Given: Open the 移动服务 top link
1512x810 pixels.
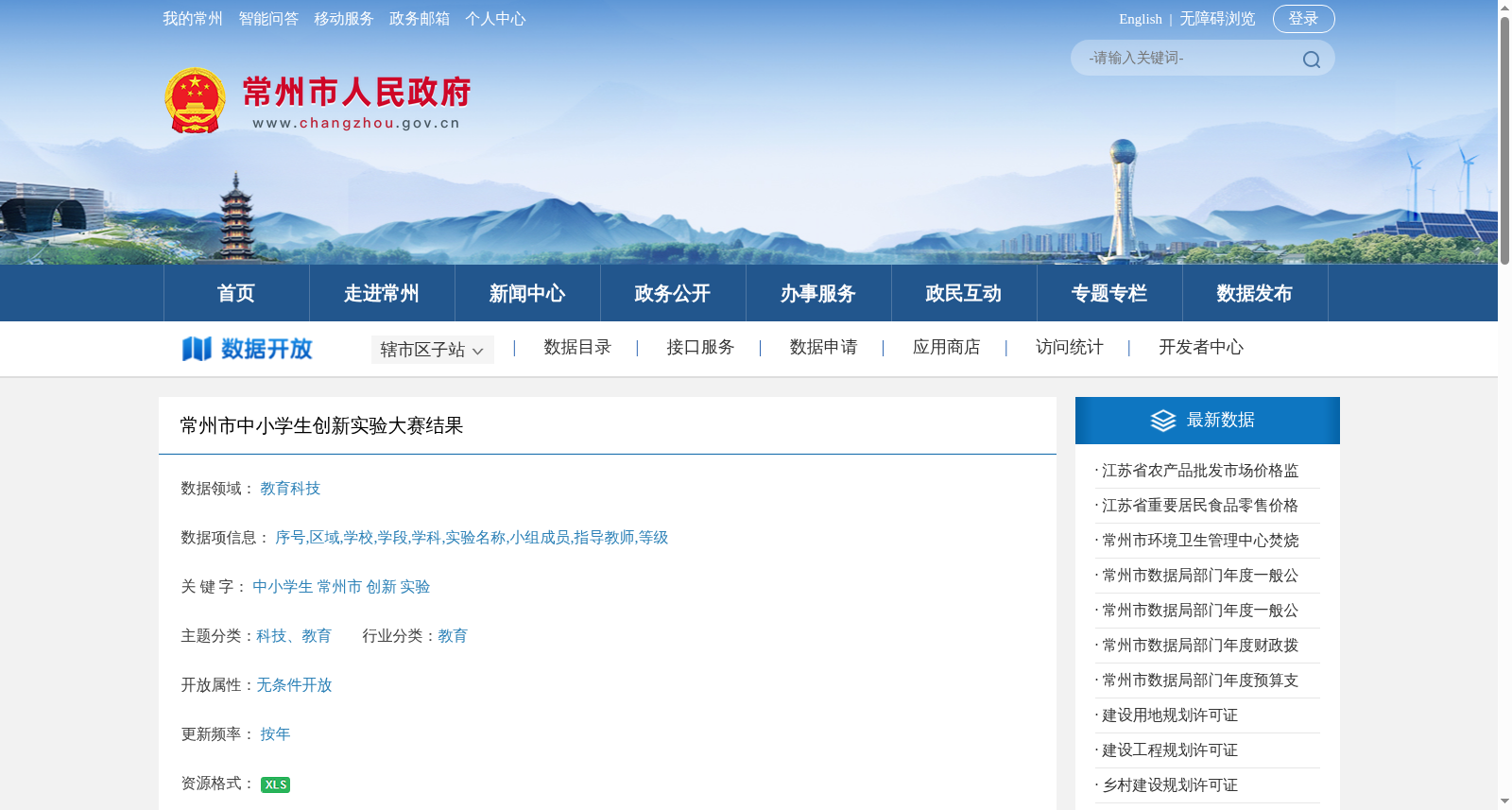Looking at the screenshot, I should pyautogui.click(x=344, y=19).
